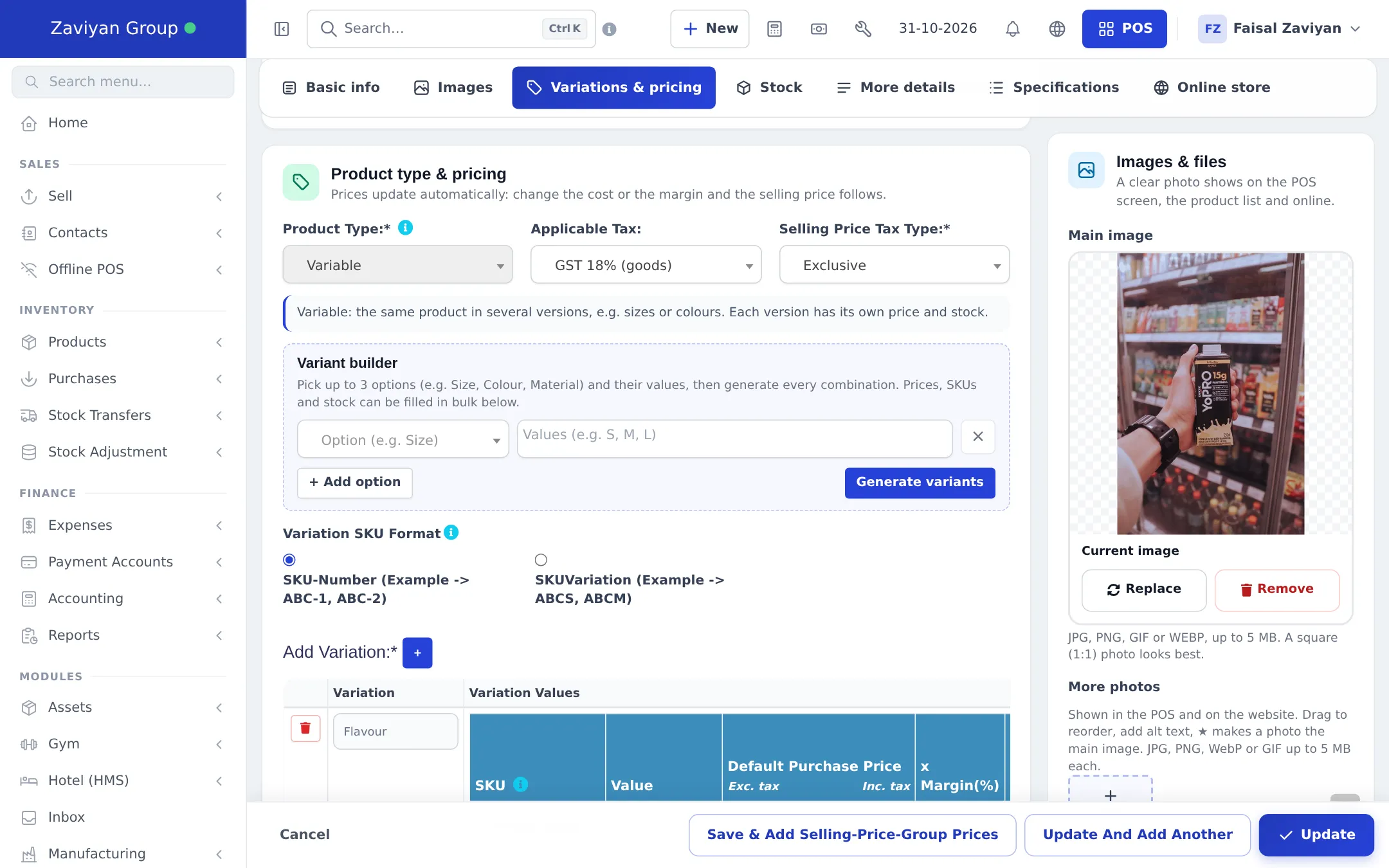Open Applicable Tax dropdown

(646, 265)
